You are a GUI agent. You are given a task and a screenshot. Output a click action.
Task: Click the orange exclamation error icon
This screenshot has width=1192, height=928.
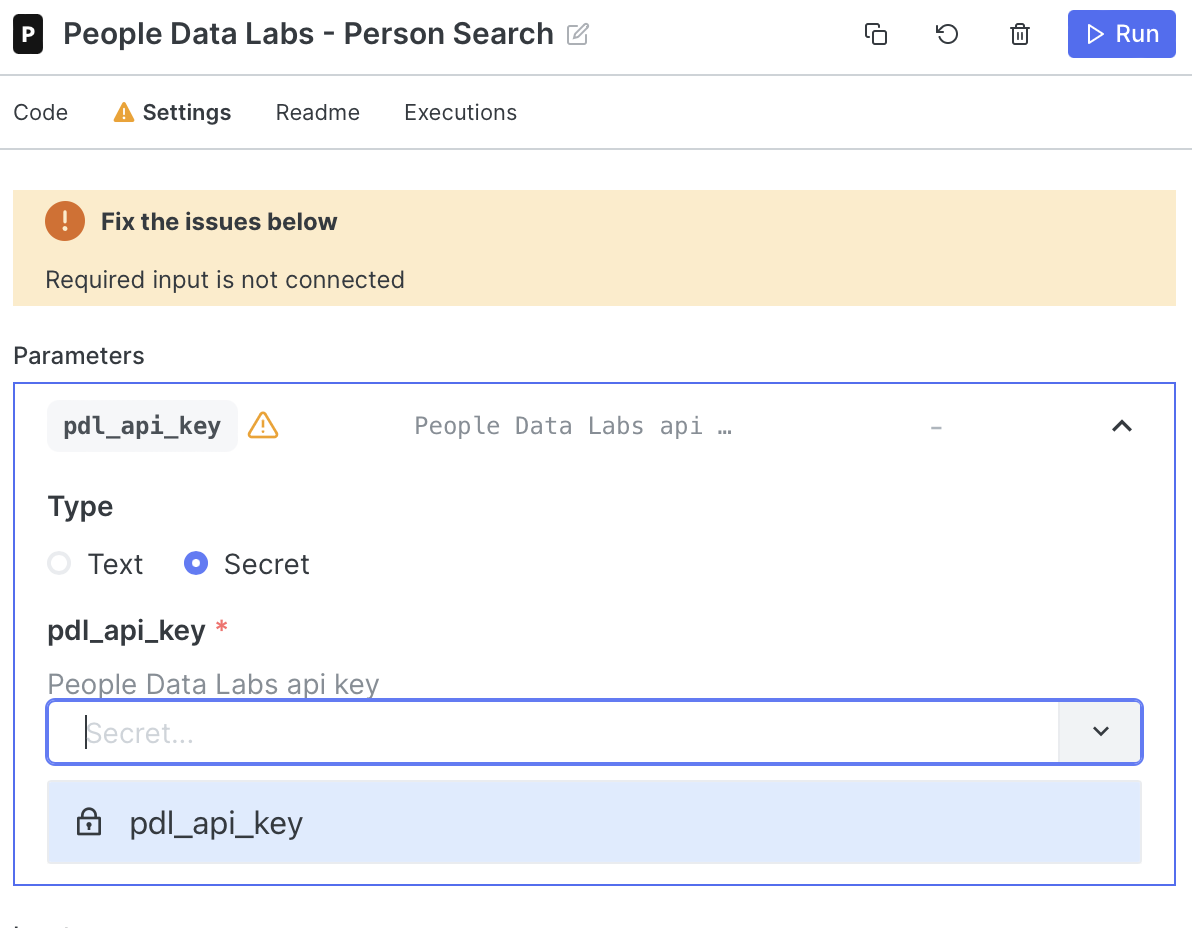pyautogui.click(x=65, y=221)
